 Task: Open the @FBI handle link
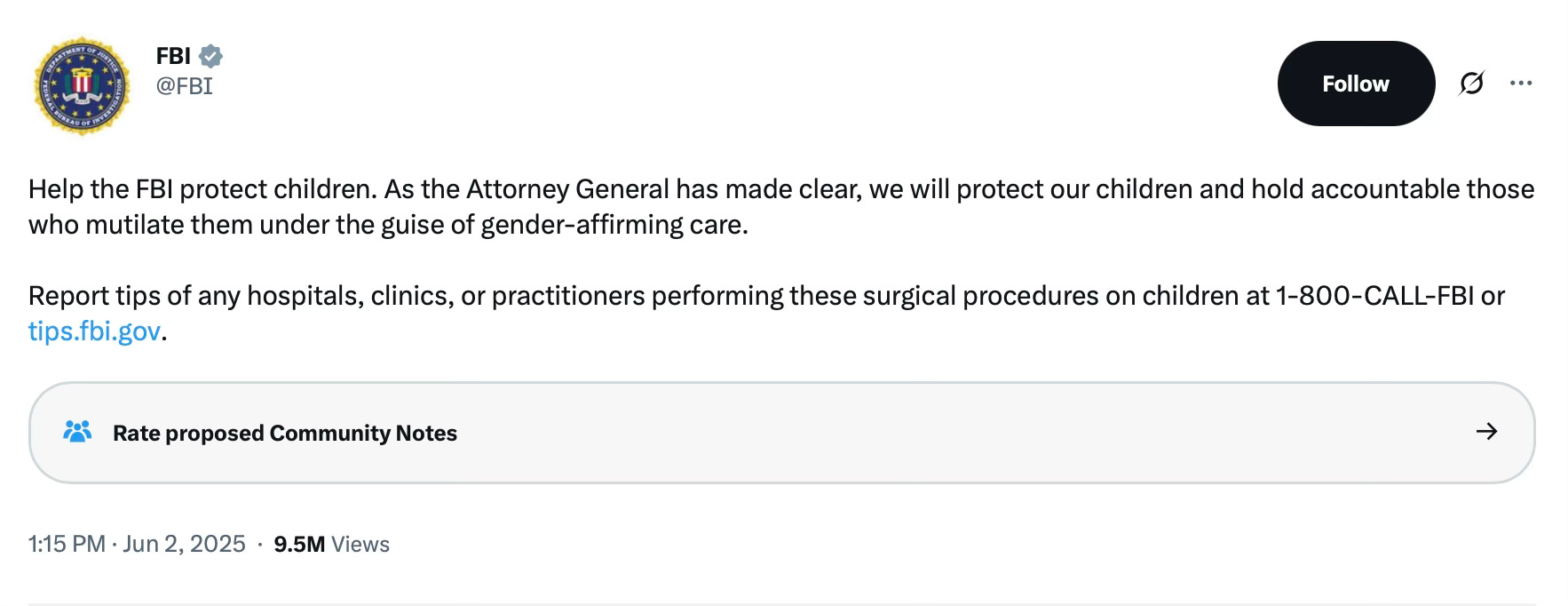click(185, 85)
